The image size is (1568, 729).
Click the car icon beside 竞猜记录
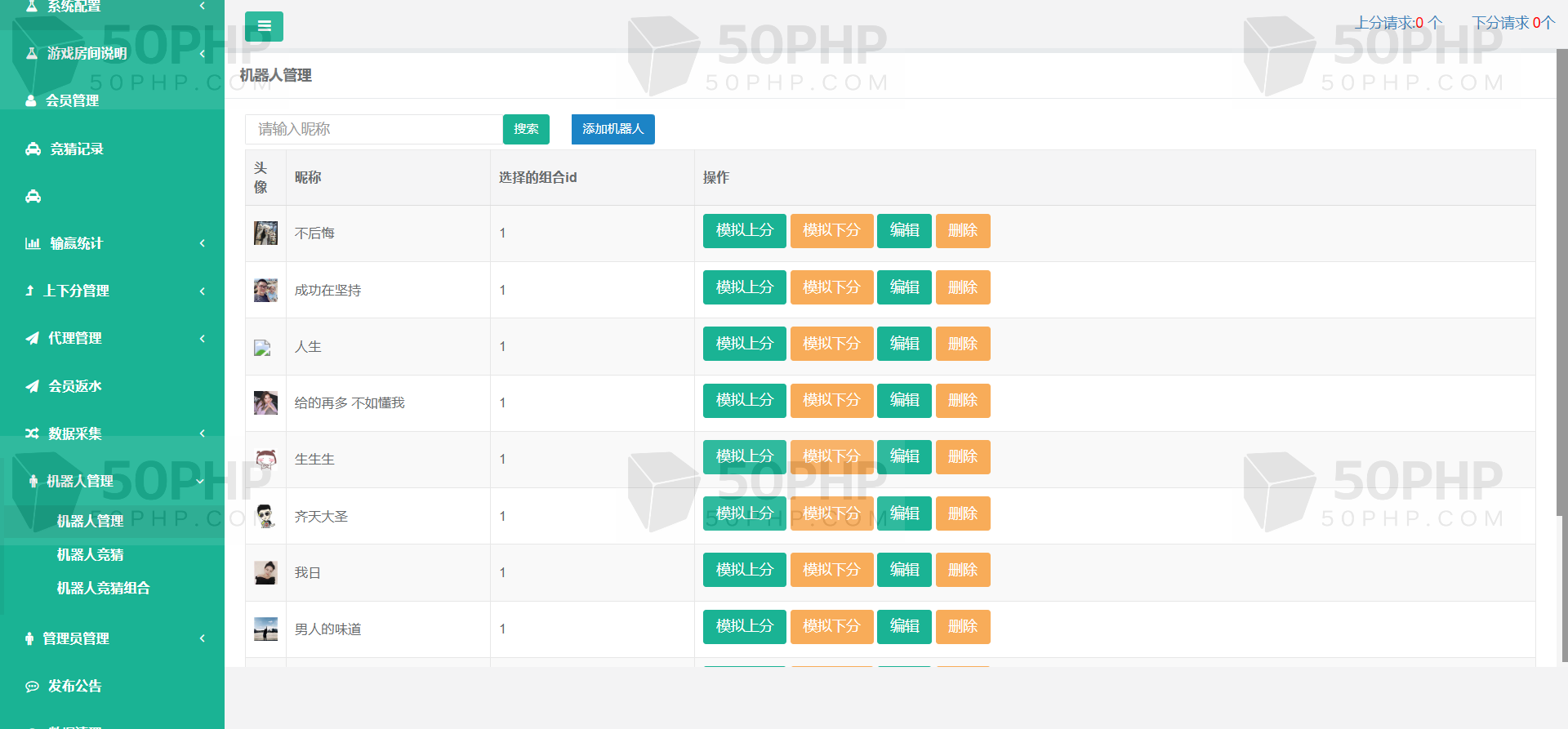(x=33, y=149)
